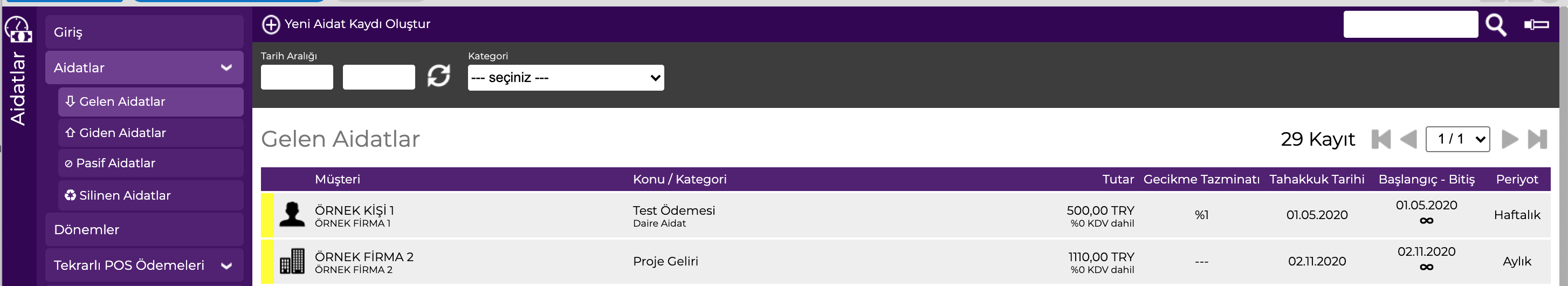1568x286 pixels.
Task: Toggle the panel slider icon near search
Action: coord(1536,24)
